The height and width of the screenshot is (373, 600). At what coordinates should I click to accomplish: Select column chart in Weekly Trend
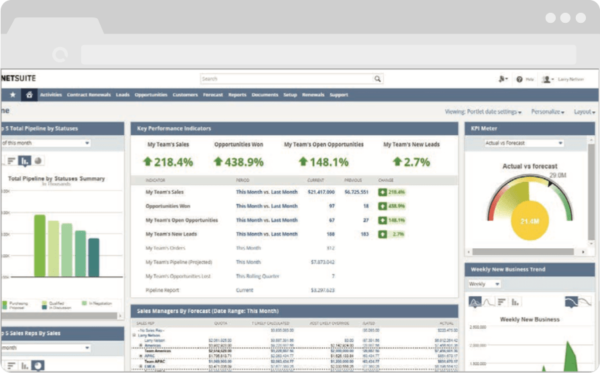(515, 302)
